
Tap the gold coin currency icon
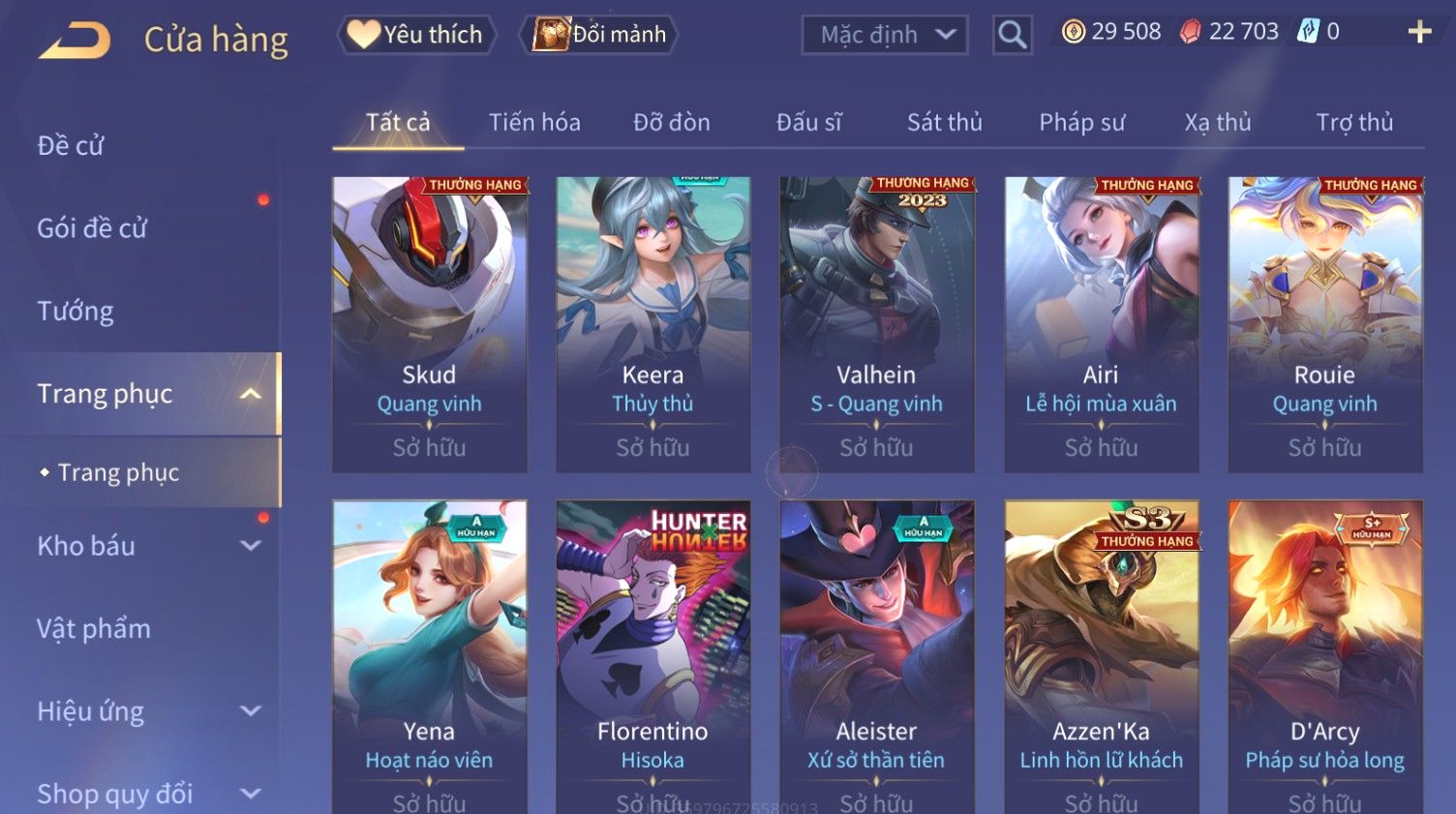[1073, 32]
